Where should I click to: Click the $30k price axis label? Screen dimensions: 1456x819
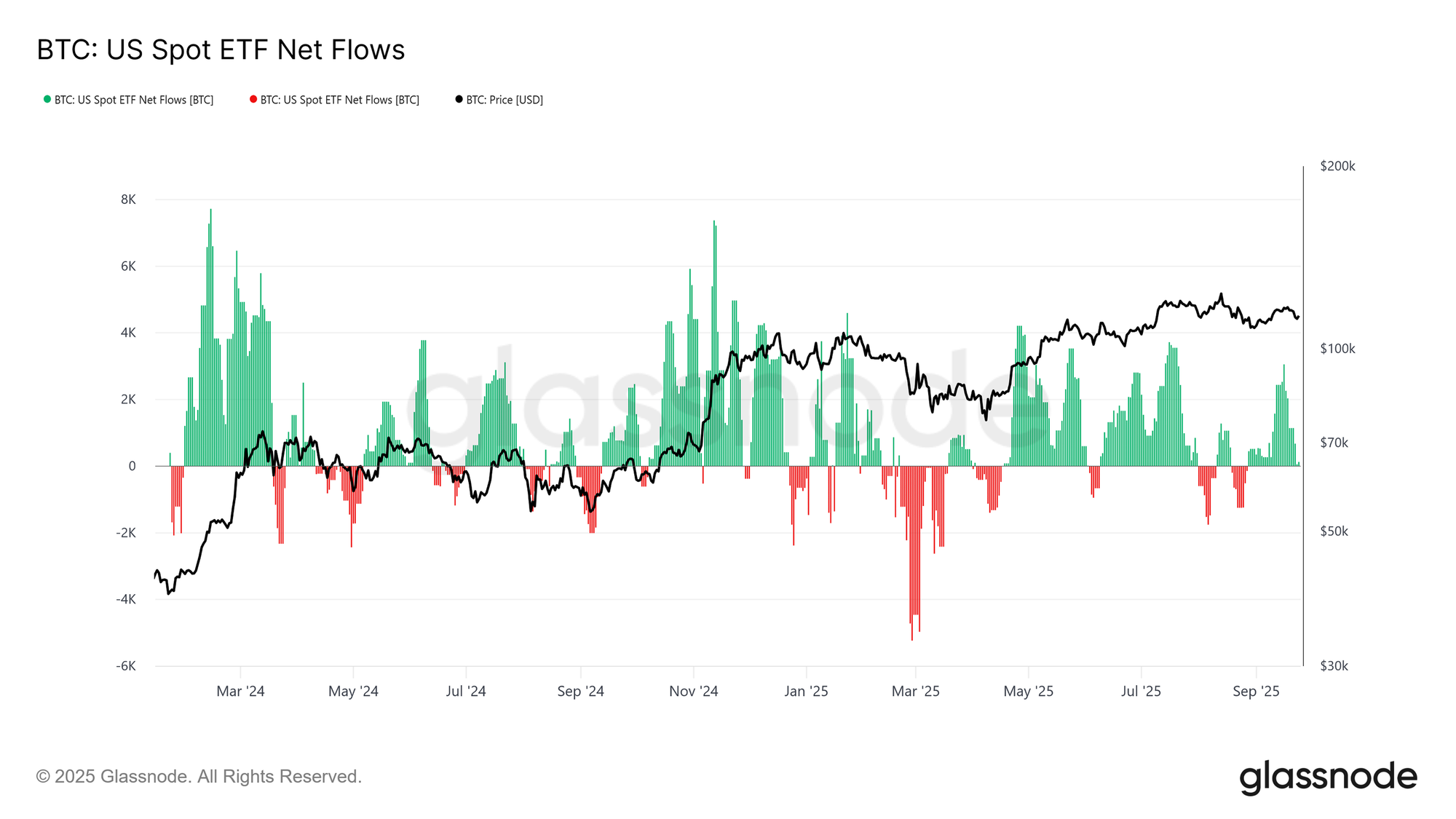point(1334,665)
